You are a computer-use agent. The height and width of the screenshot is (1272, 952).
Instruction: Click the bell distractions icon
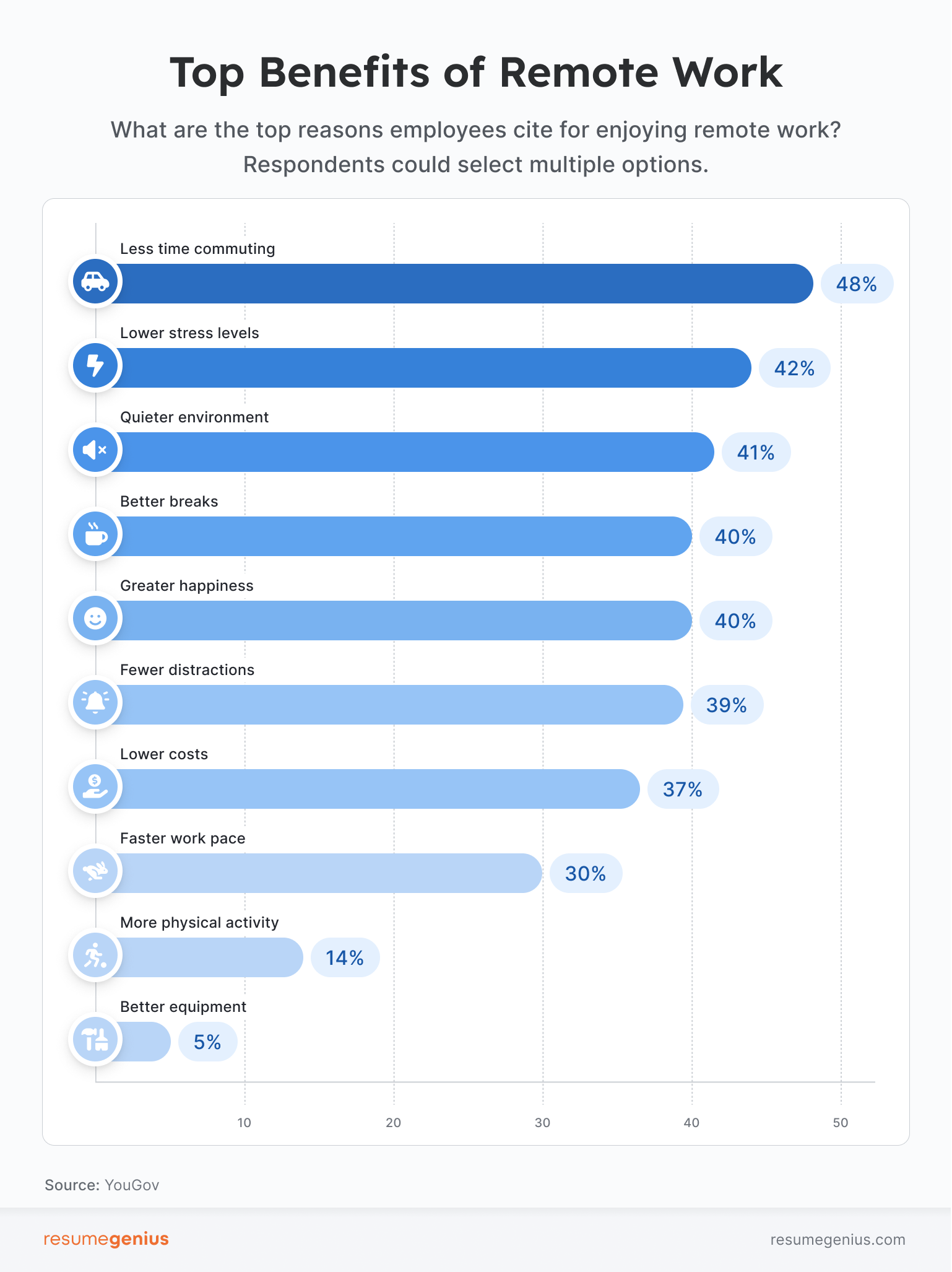click(x=95, y=703)
